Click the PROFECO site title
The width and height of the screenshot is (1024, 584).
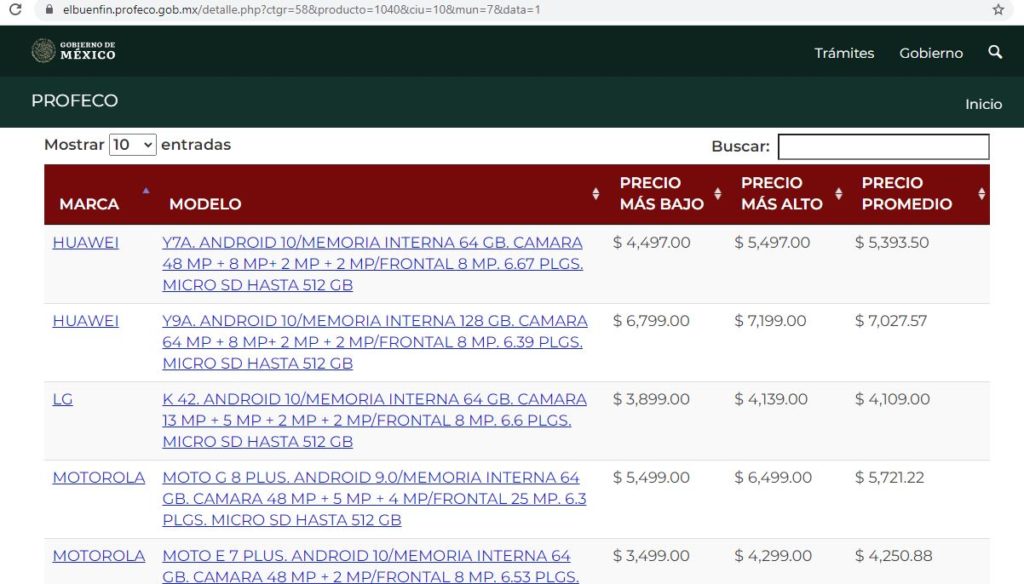(x=74, y=101)
